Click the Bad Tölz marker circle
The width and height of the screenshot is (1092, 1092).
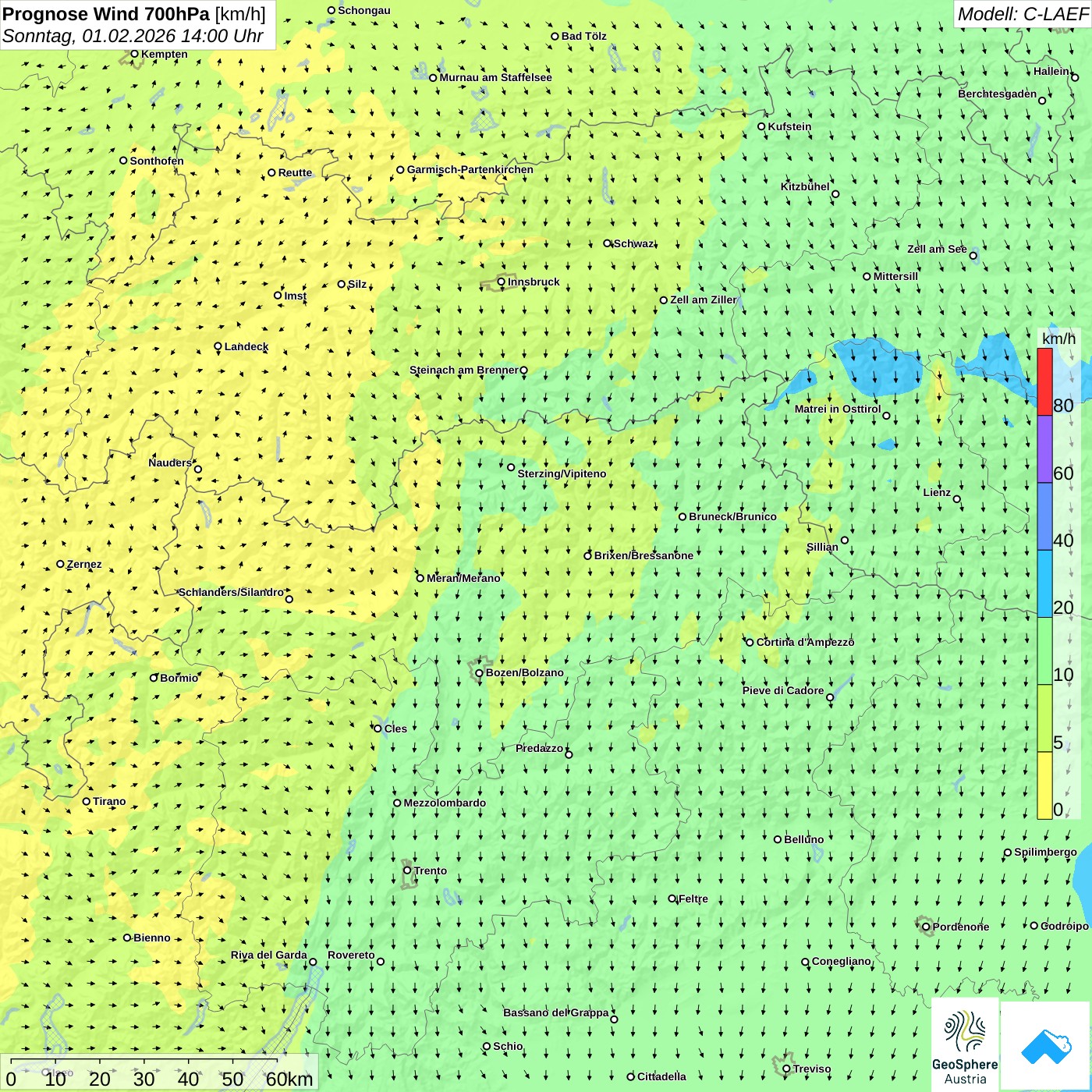(x=555, y=36)
